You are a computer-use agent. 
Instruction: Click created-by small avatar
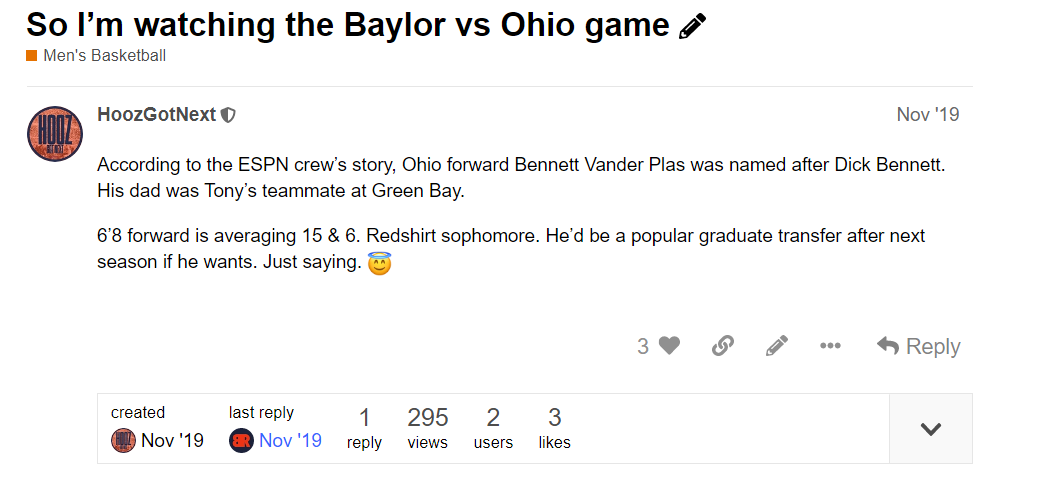[123, 441]
